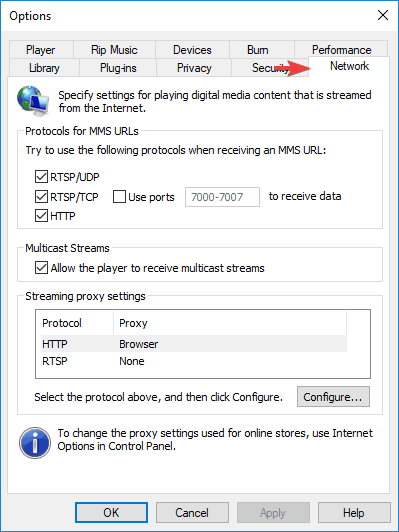
Task: Open Help for this dialog
Action: 354,513
